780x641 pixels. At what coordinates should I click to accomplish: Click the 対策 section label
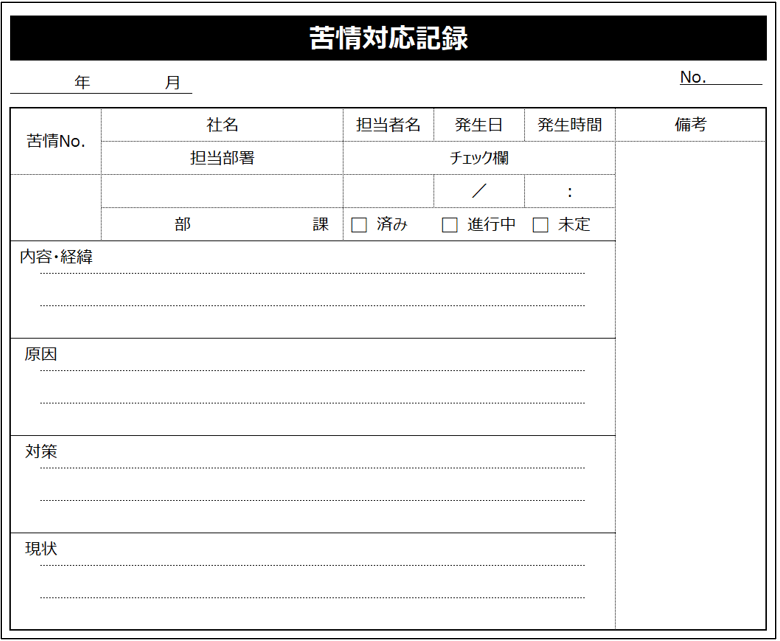[x=41, y=452]
